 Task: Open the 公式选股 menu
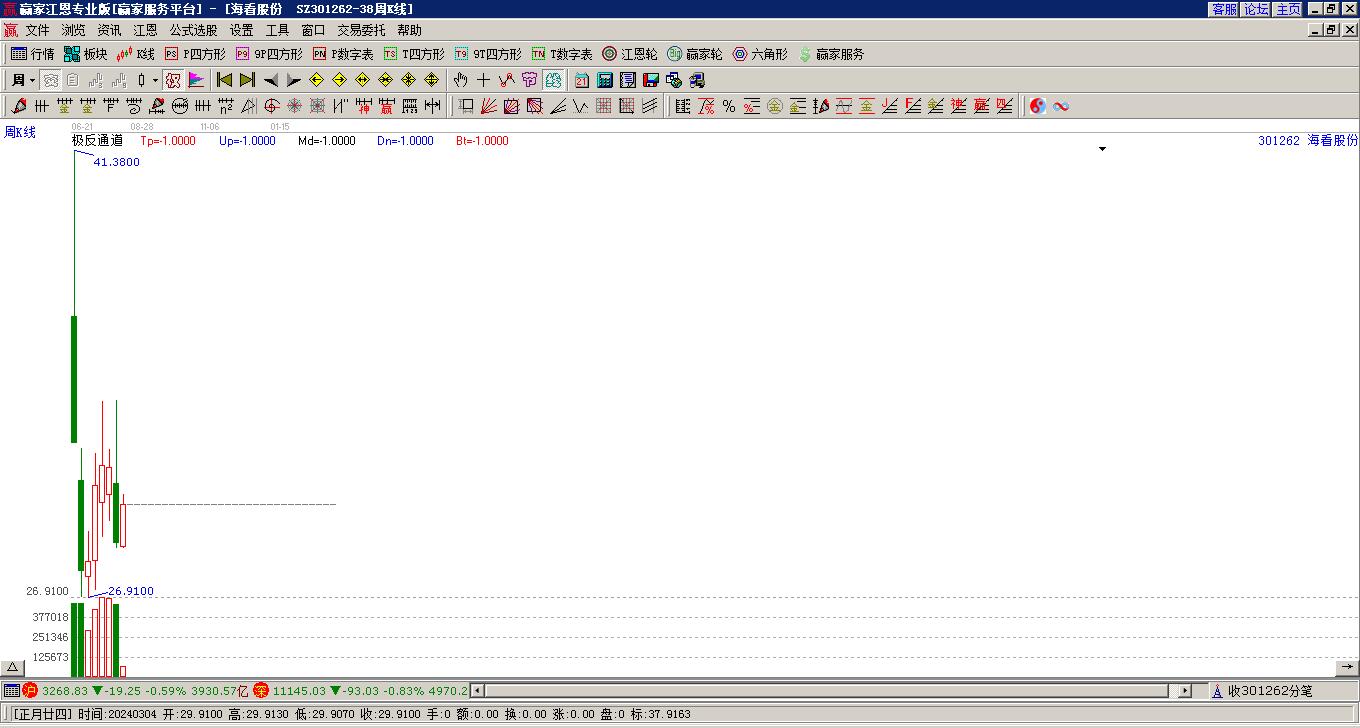click(193, 31)
